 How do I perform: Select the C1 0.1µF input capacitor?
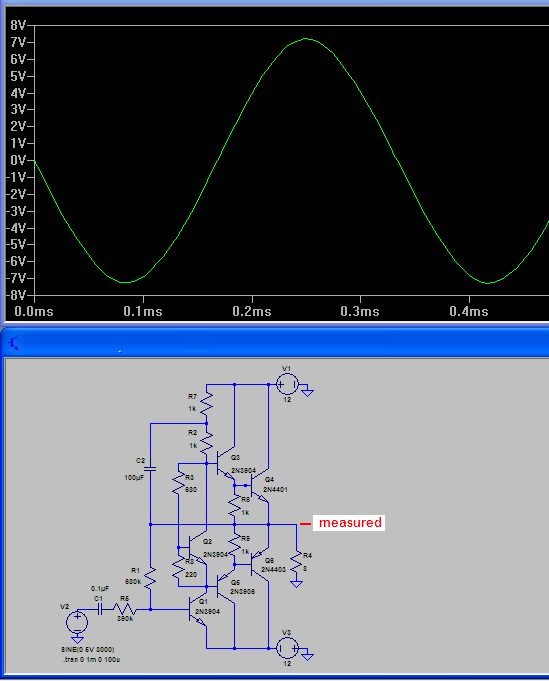(100, 610)
